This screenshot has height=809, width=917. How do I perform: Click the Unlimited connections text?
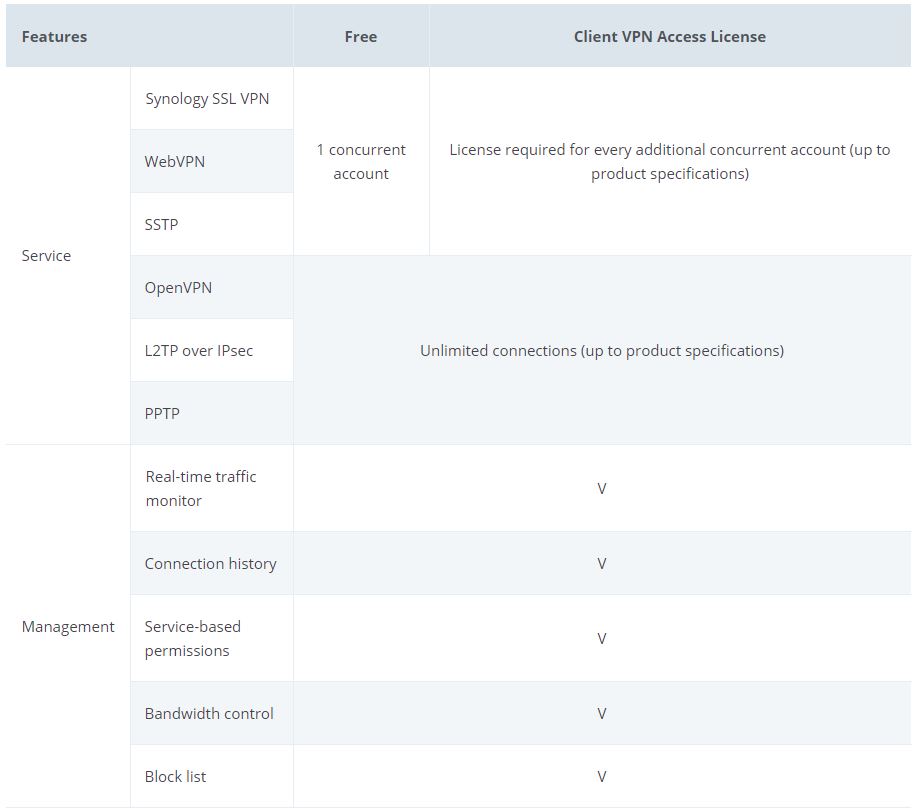(x=602, y=351)
